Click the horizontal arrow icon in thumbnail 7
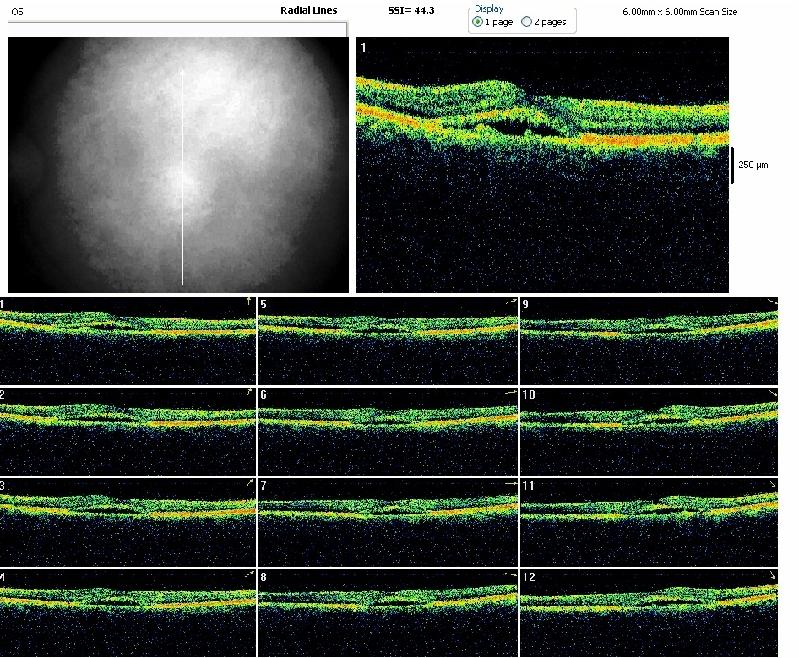This screenshot has height=658, width=799. pos(510,484)
